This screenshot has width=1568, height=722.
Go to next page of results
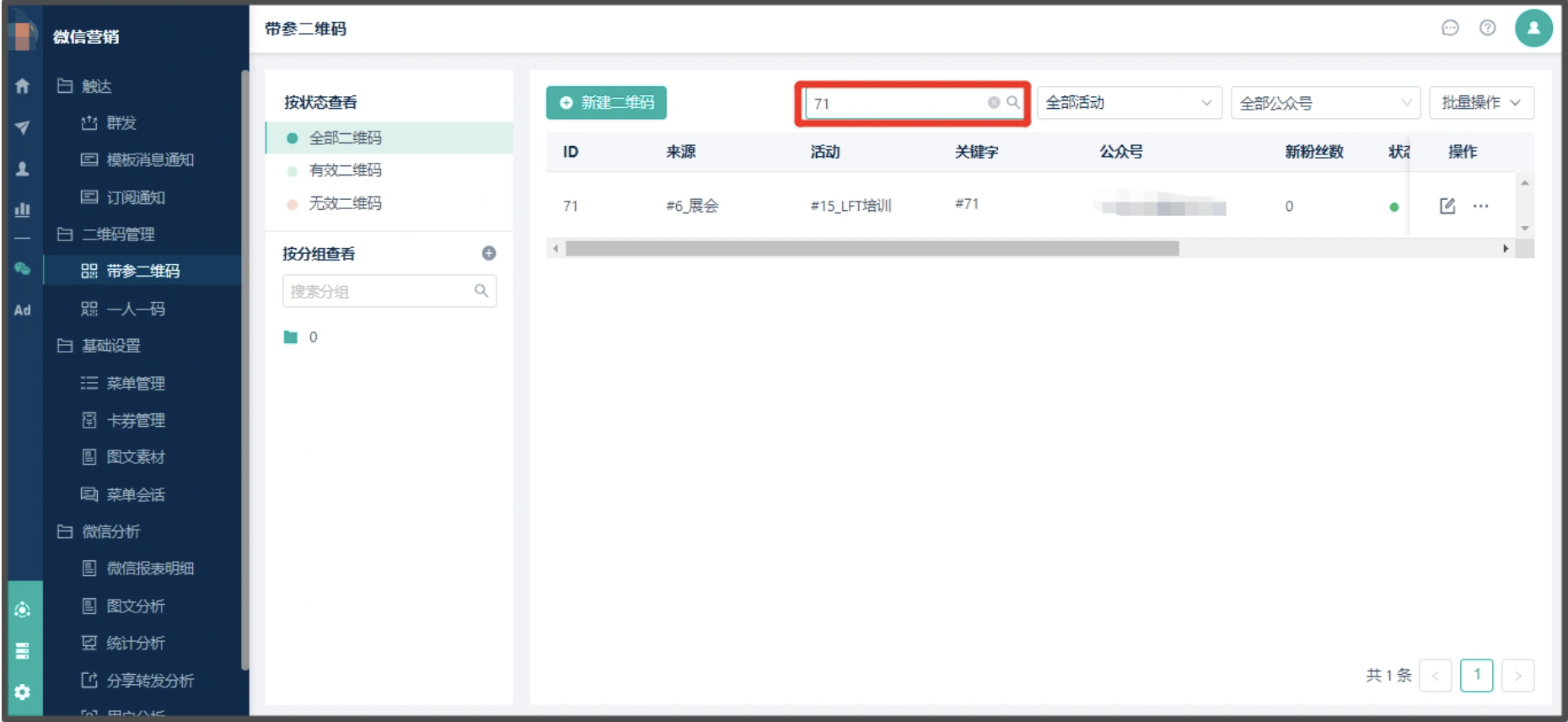coord(1518,676)
